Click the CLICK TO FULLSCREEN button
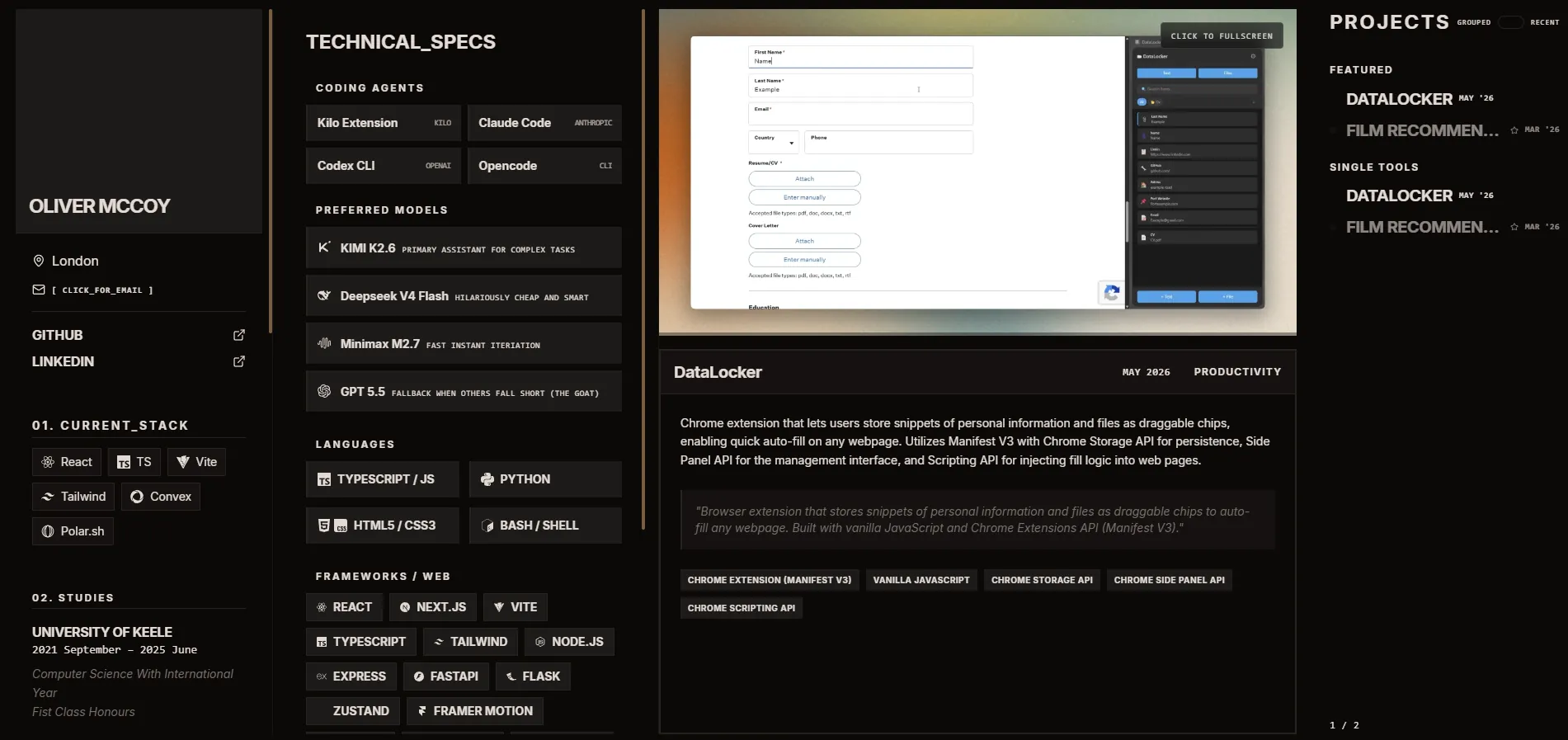 [x=1222, y=35]
